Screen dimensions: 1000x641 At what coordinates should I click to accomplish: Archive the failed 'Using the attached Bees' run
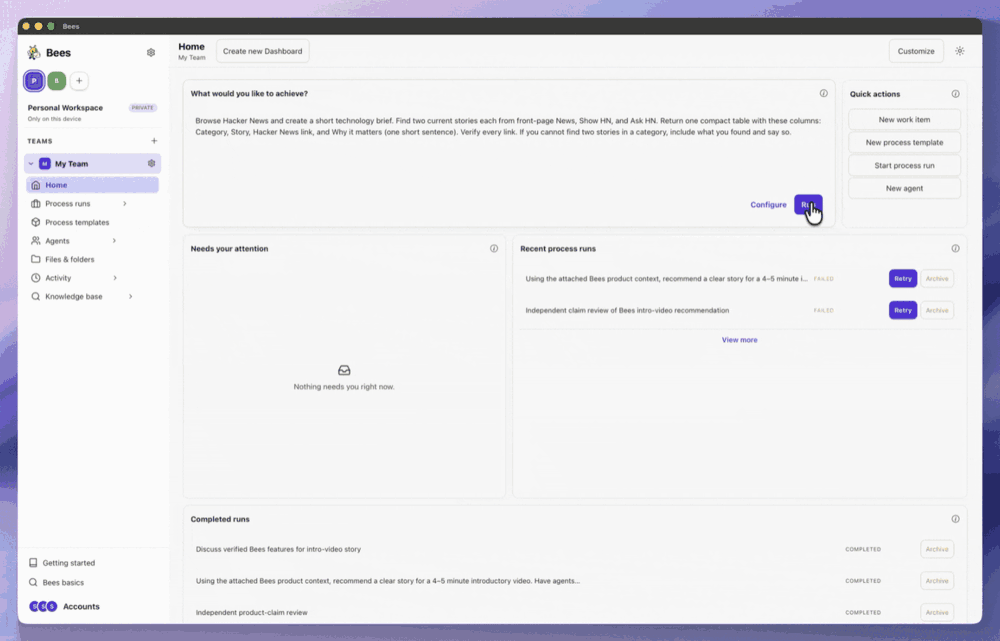(x=937, y=279)
